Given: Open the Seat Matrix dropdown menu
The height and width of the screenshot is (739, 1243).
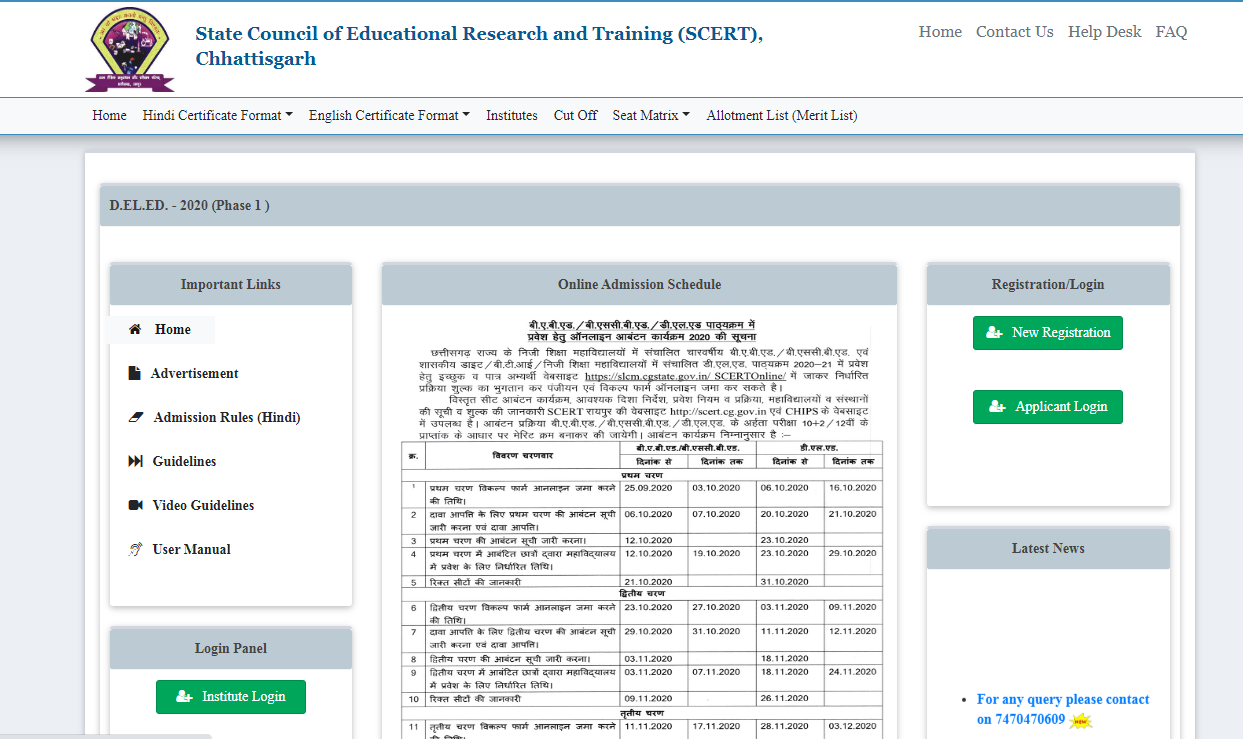Looking at the screenshot, I should (651, 115).
